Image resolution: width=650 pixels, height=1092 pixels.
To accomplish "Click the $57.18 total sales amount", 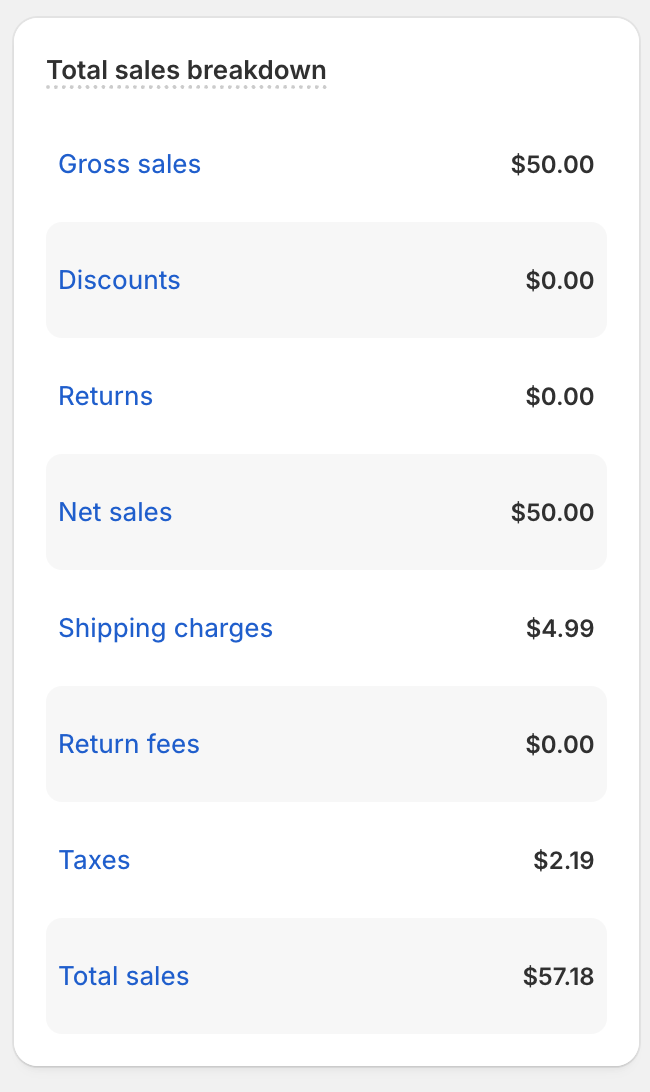I will 558,977.
